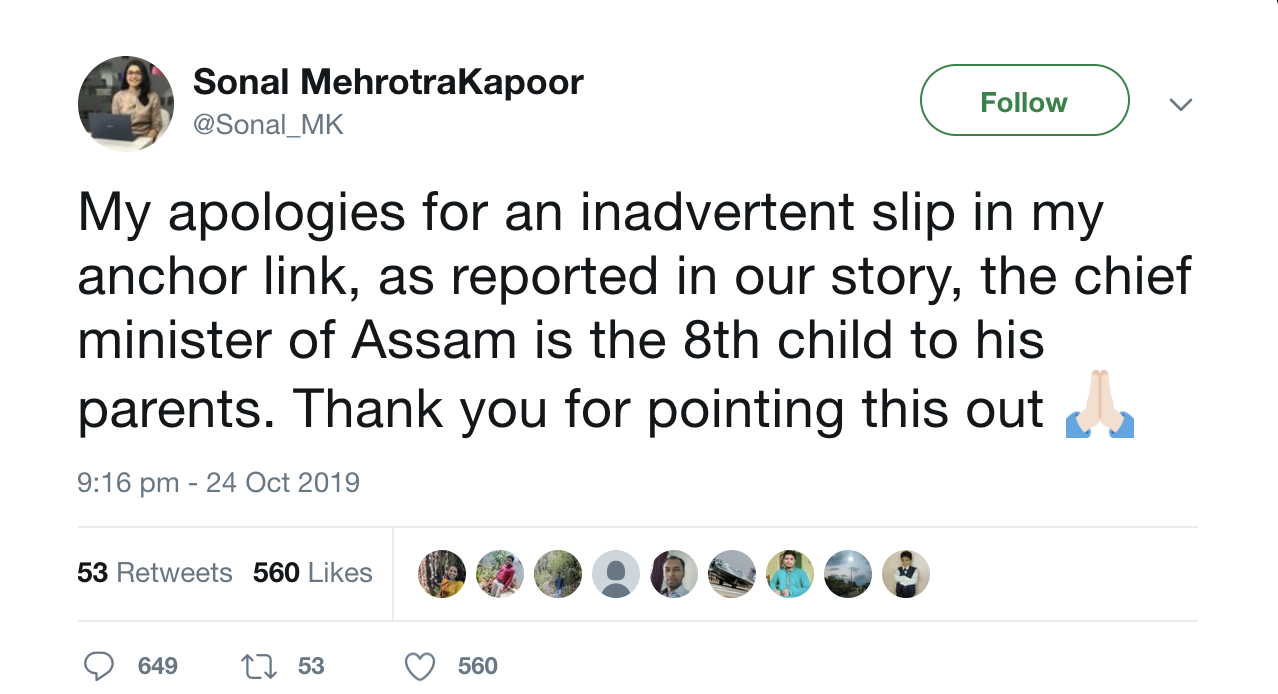1278x694 pixels.
Task: Follow Sonal MehrotraKapoor
Action: pos(1024,101)
